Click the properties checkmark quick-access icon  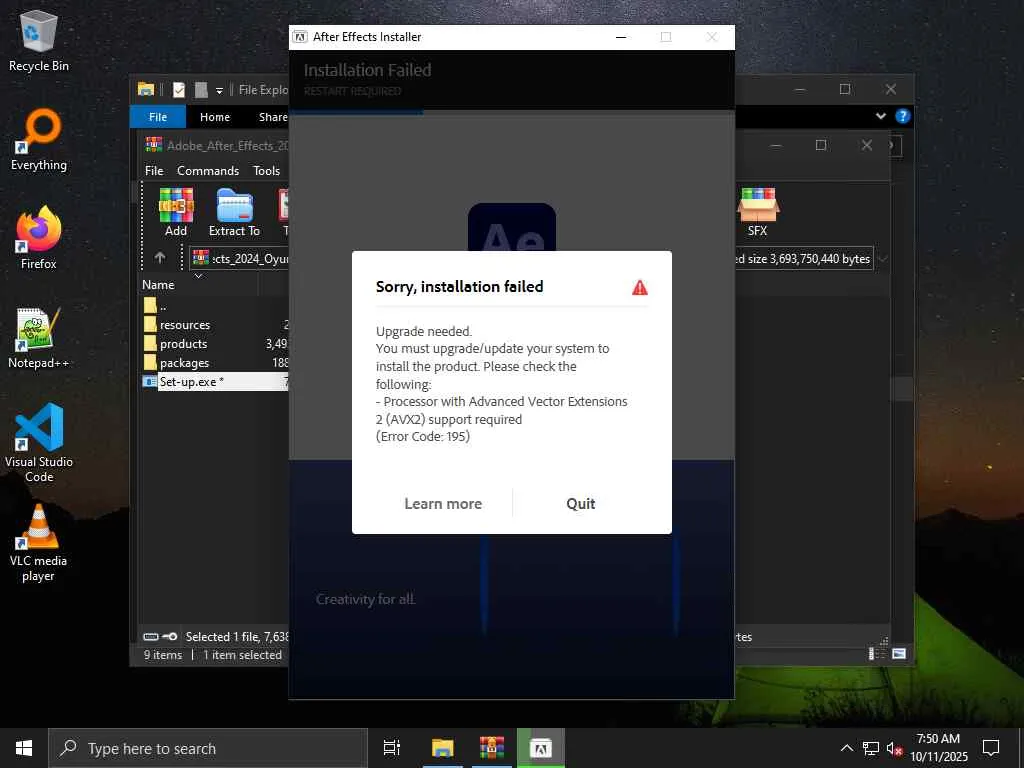click(x=179, y=89)
